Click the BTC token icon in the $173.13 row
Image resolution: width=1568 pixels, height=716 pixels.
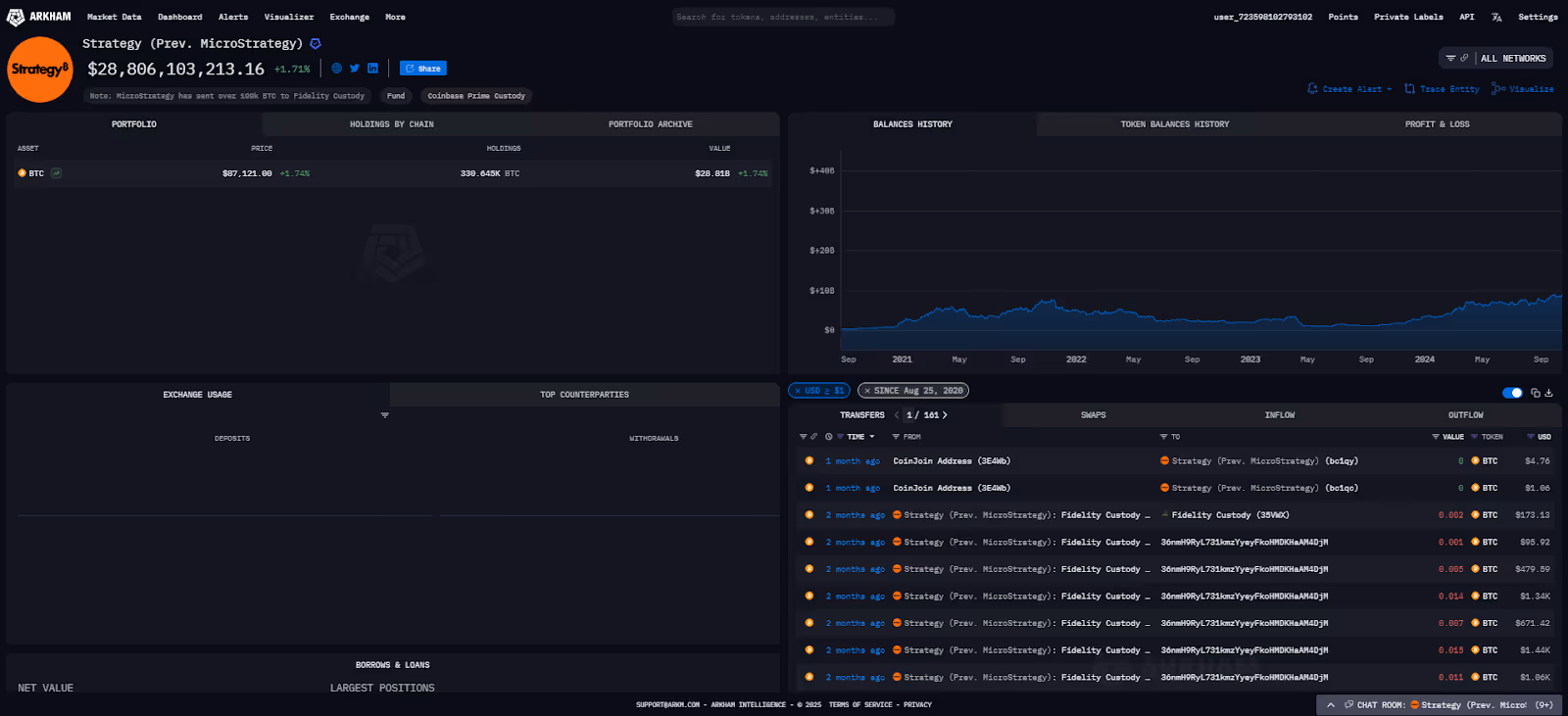coord(1475,515)
